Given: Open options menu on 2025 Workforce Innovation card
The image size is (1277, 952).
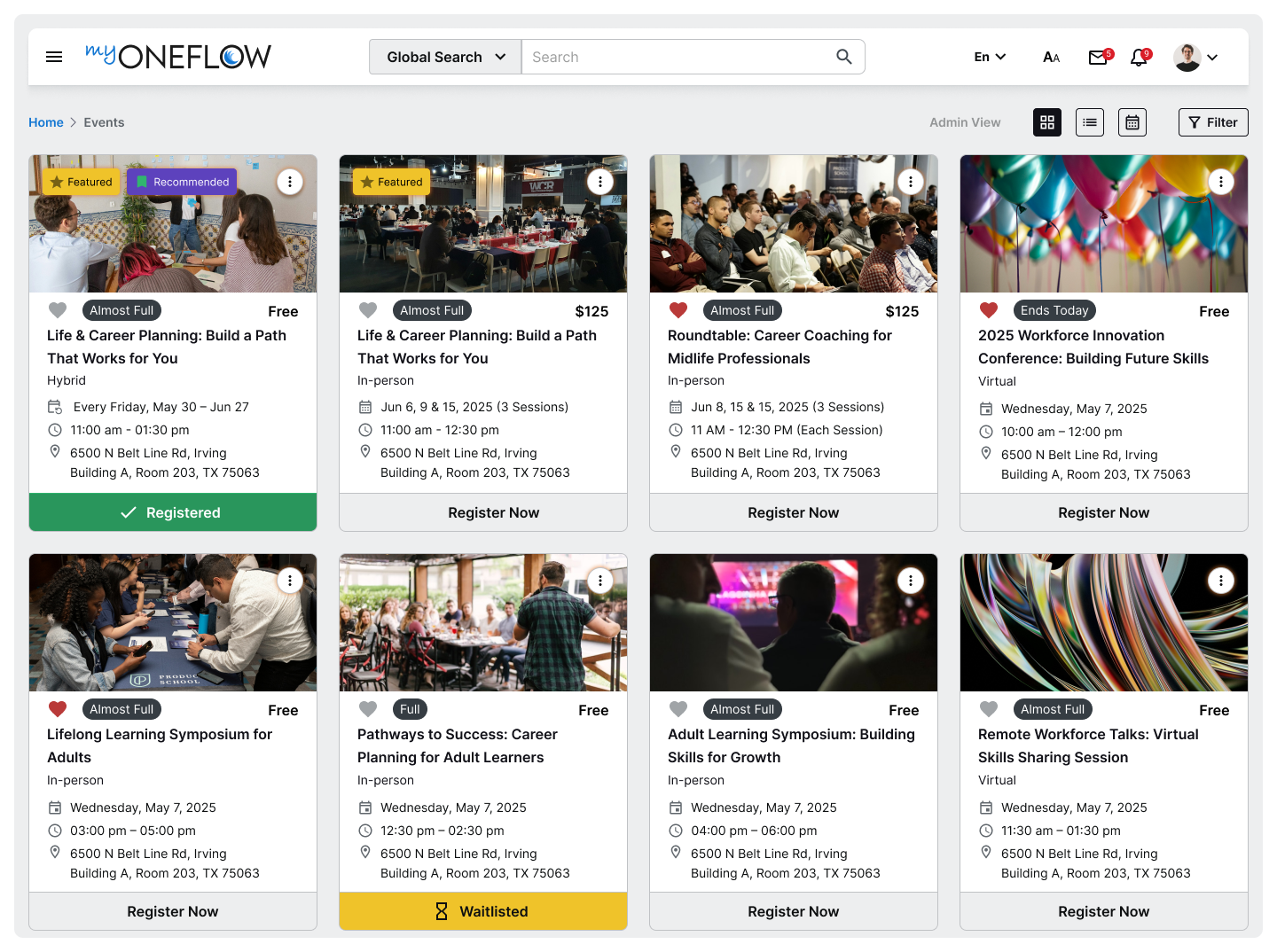Looking at the screenshot, I should click(1221, 182).
